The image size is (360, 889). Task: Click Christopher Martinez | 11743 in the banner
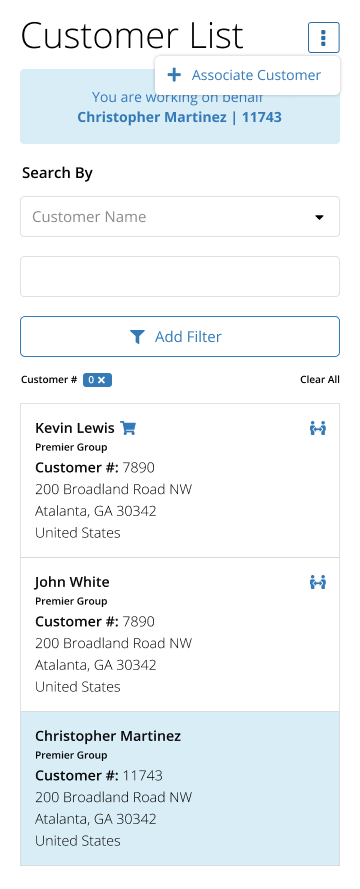(179, 117)
